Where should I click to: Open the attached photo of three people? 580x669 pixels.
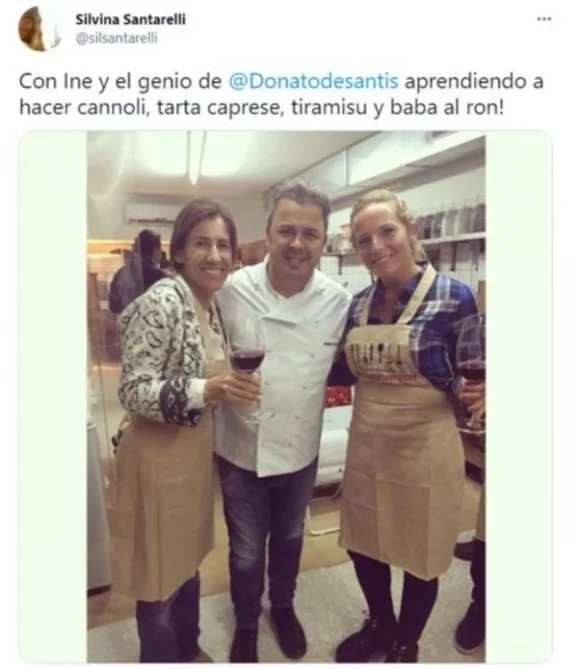click(286, 397)
